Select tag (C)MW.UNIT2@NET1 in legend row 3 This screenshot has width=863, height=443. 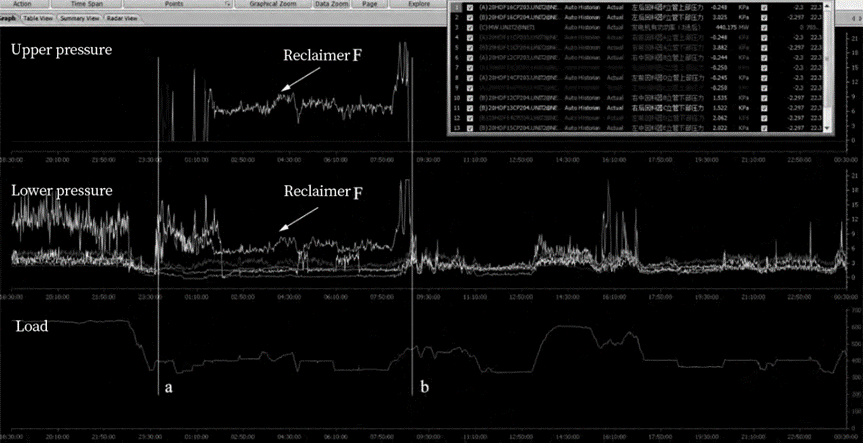point(506,28)
